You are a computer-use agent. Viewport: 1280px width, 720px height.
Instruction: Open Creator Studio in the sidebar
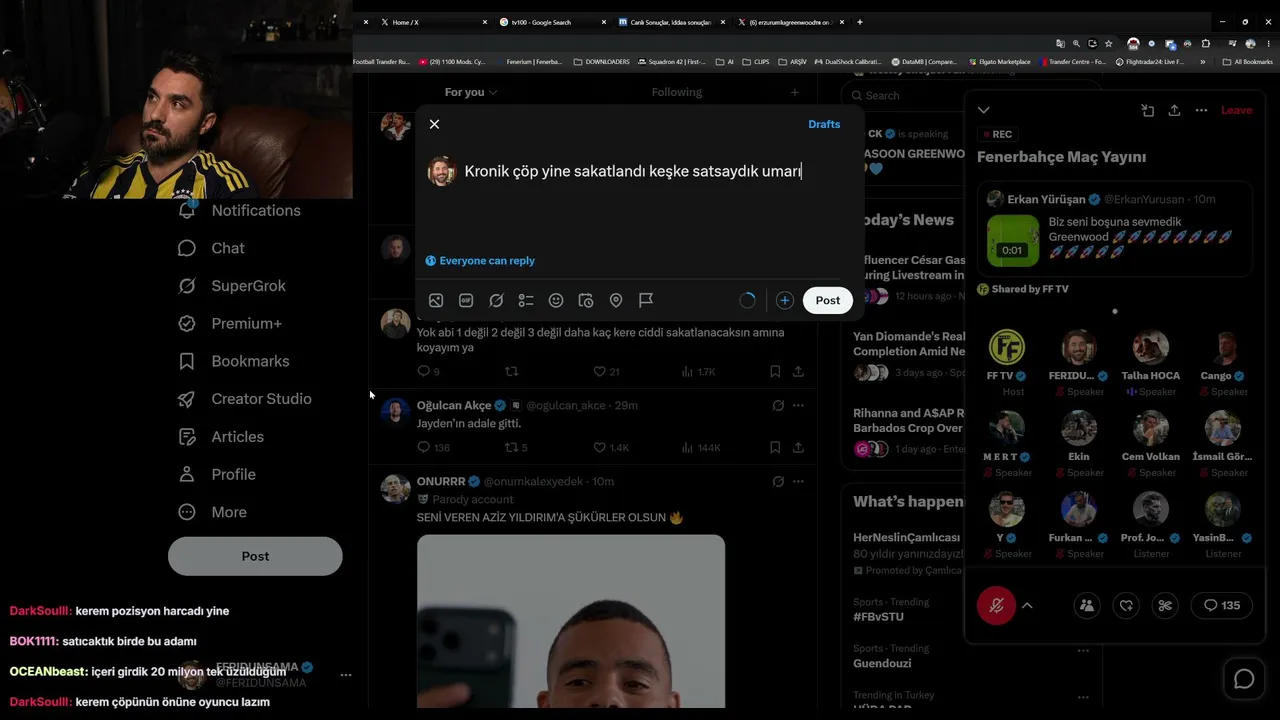[x=245, y=399]
